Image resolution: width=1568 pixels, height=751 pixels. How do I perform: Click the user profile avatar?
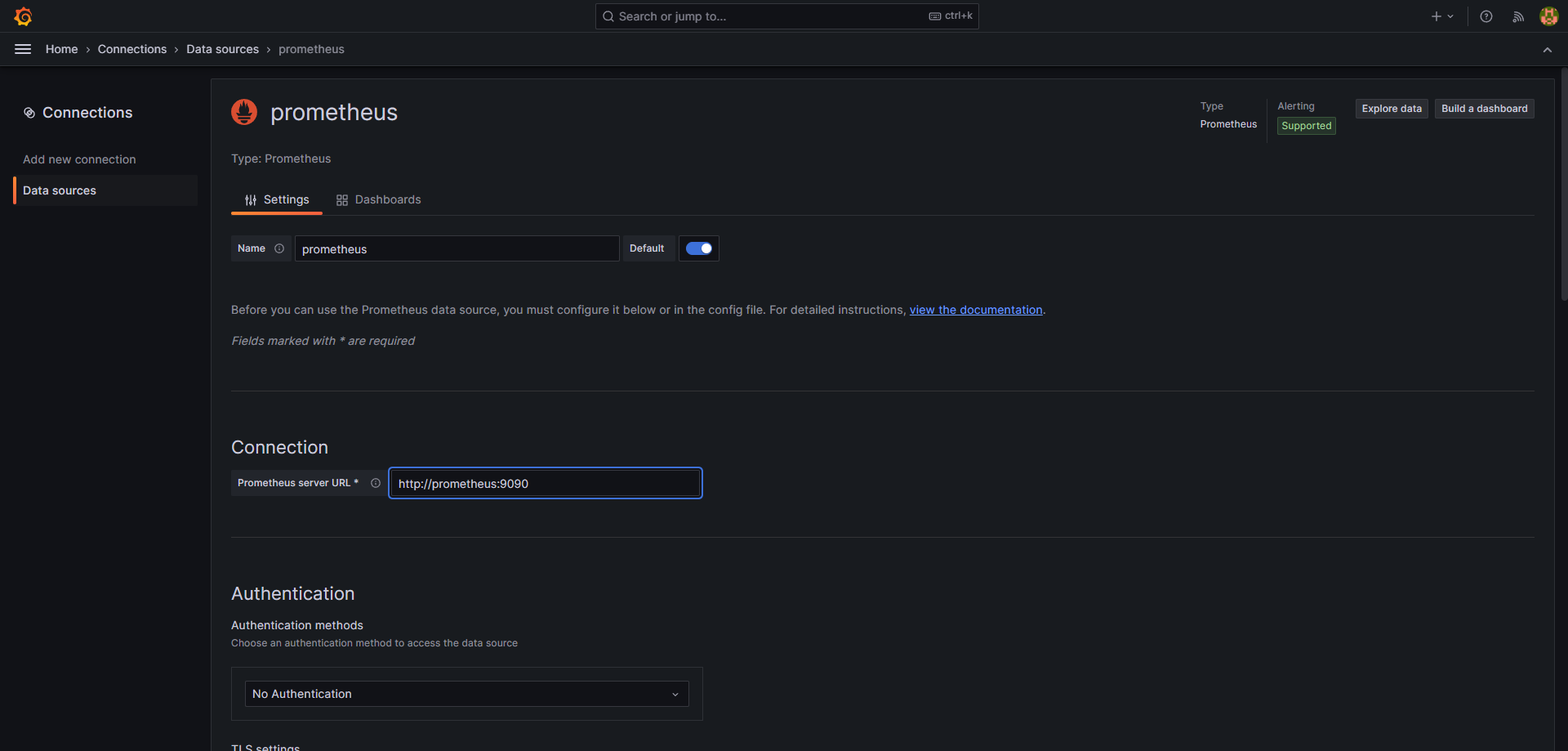tap(1548, 16)
